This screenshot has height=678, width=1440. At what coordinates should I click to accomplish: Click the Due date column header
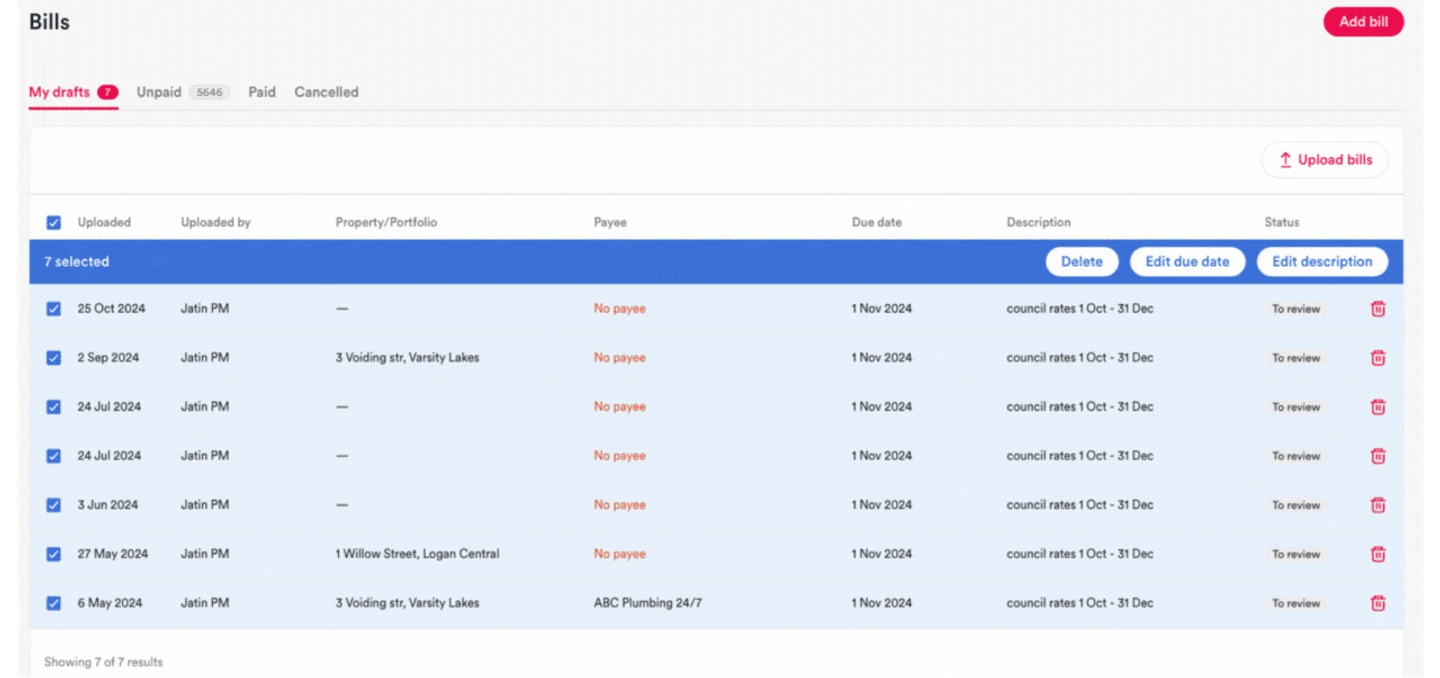click(x=876, y=223)
